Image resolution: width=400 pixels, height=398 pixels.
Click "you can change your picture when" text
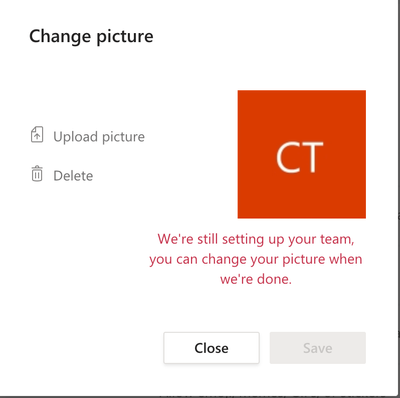pos(256,259)
